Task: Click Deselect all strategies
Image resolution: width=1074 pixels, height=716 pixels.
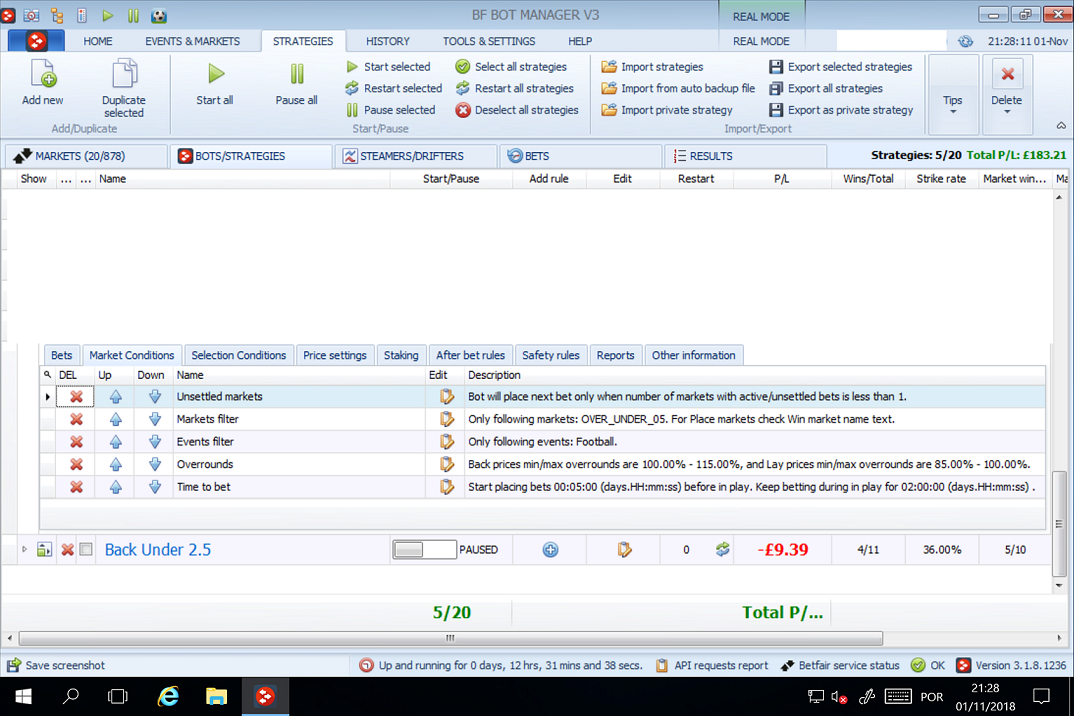Action: click(517, 110)
